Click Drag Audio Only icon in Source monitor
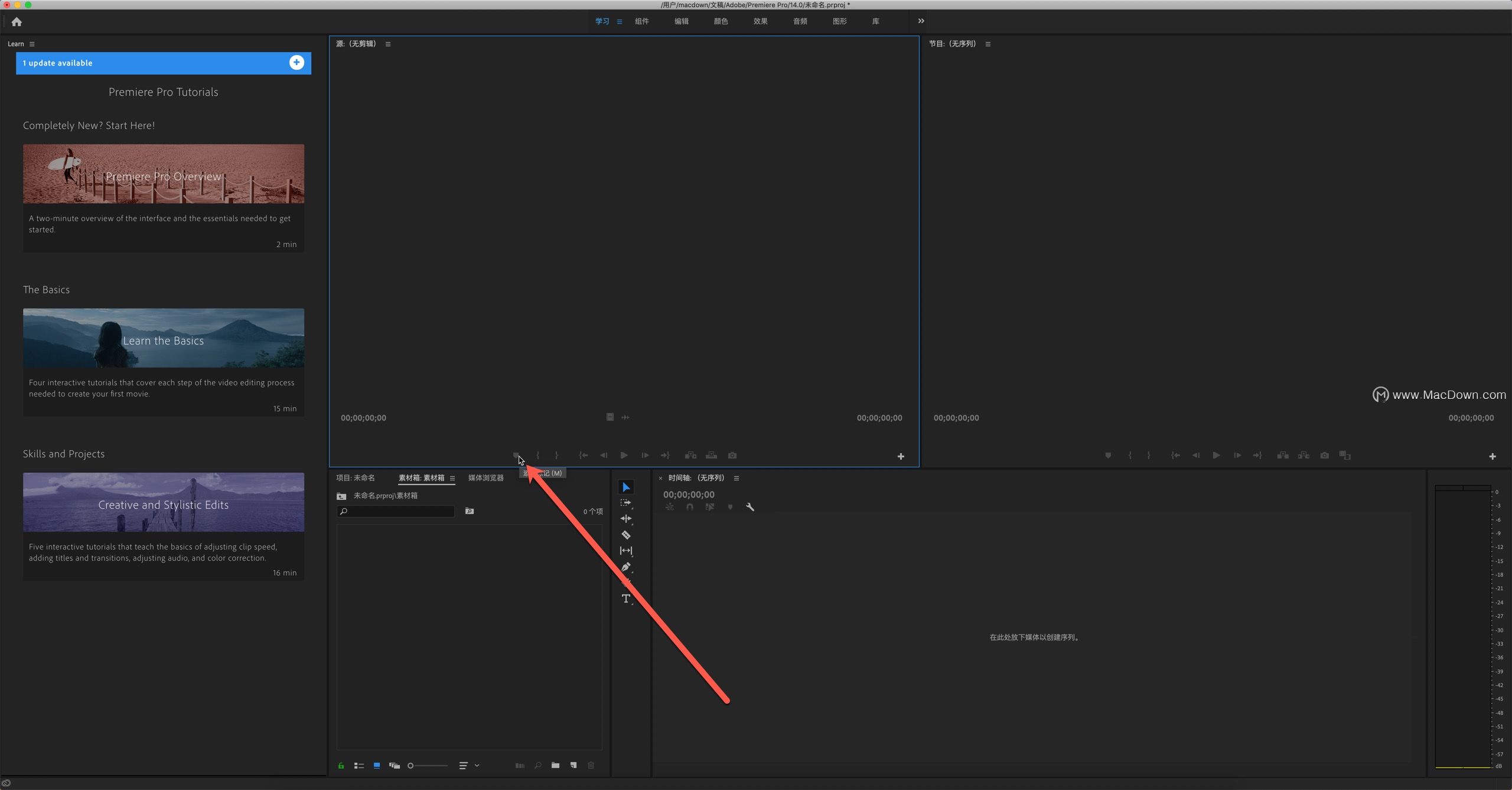This screenshot has width=1512, height=790. [625, 417]
